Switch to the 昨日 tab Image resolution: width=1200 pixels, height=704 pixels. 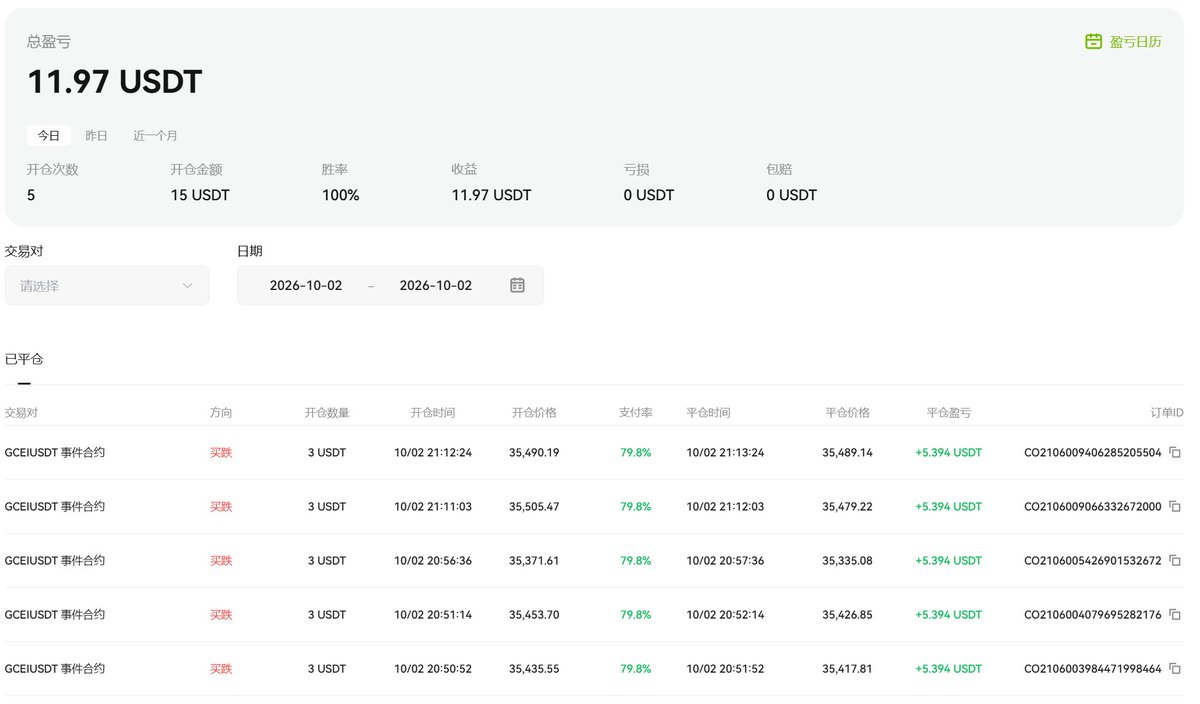[96, 135]
